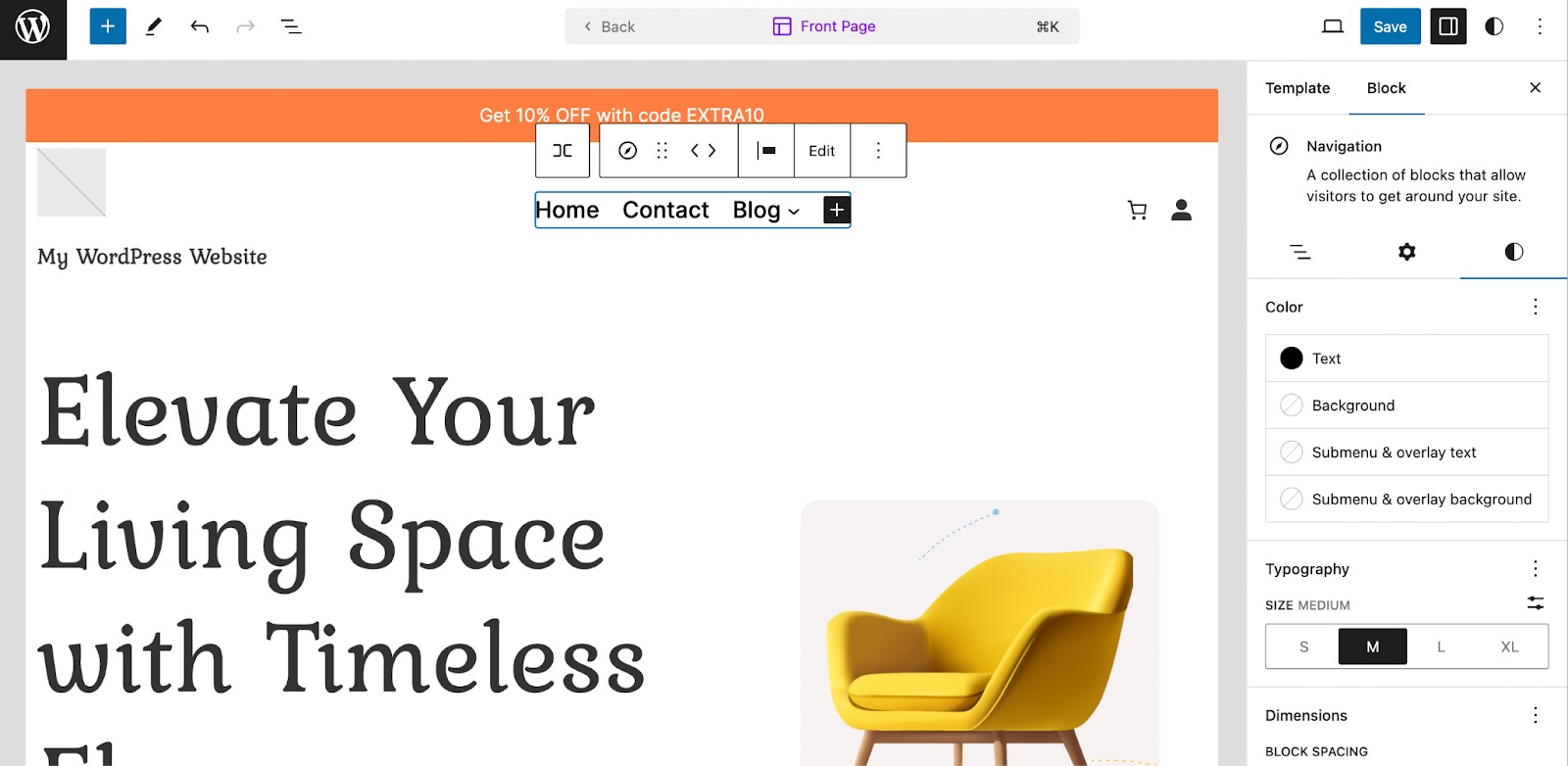Screen dimensions: 1568x766
Task: Click the Blog navigation link
Action: pos(757,210)
